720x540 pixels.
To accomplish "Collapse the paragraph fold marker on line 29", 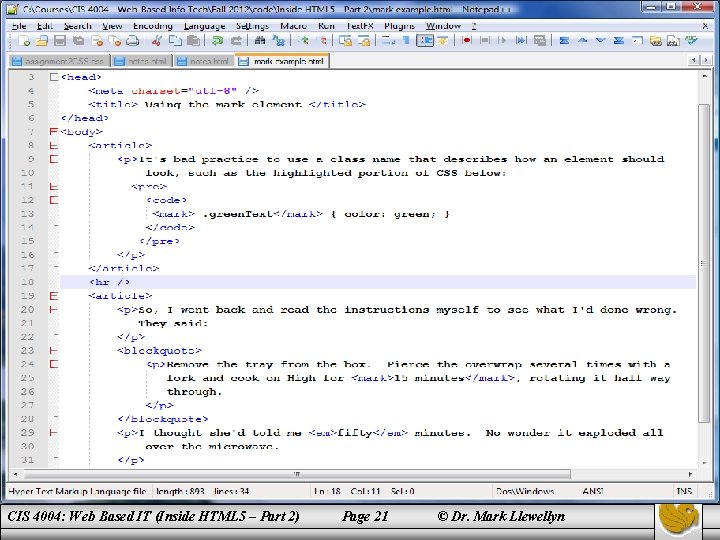I will pyautogui.click(x=54, y=433).
